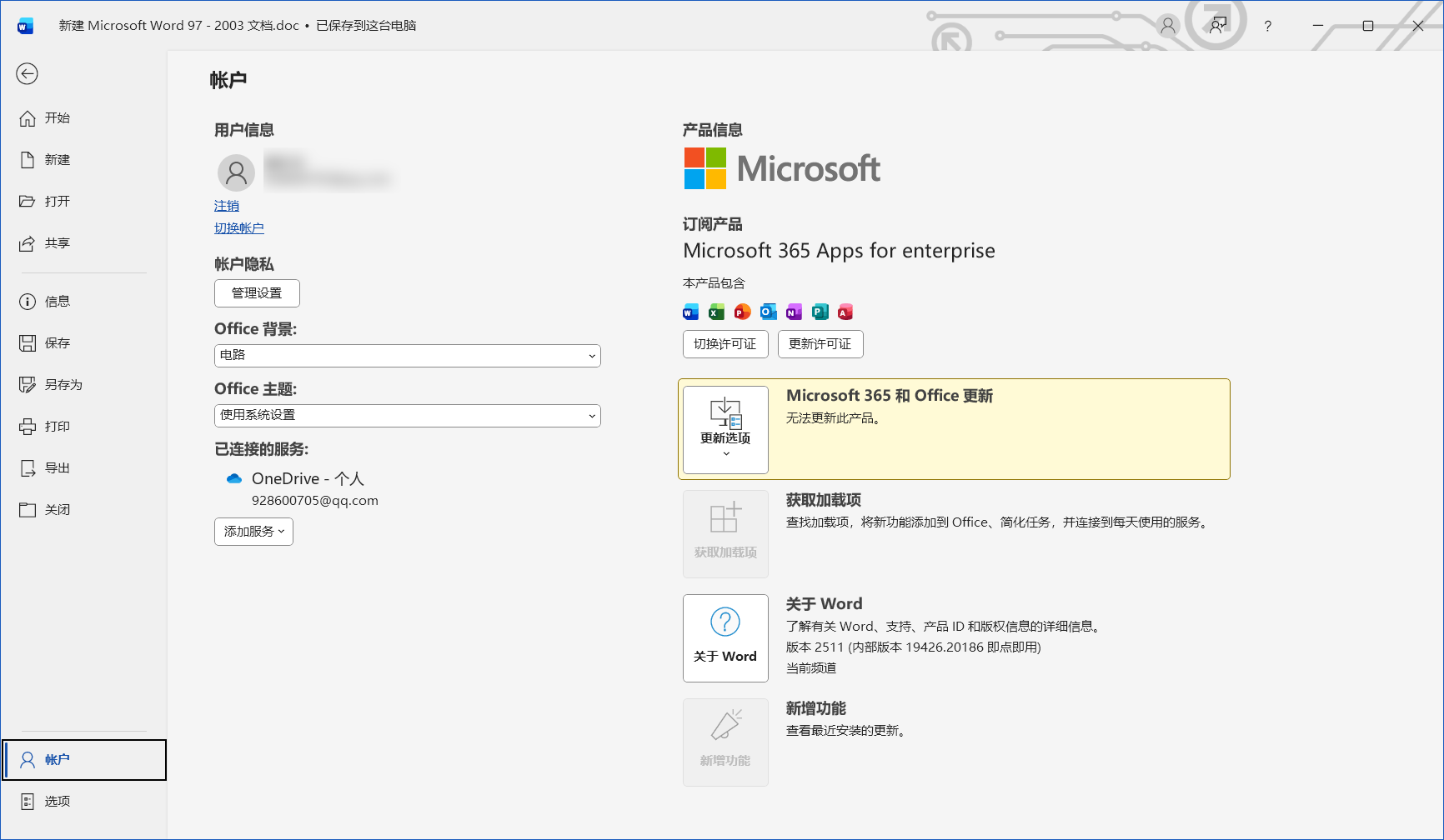The height and width of the screenshot is (840, 1444).
Task: Open the 打印 sidebar item
Action: pyautogui.click(x=56, y=426)
